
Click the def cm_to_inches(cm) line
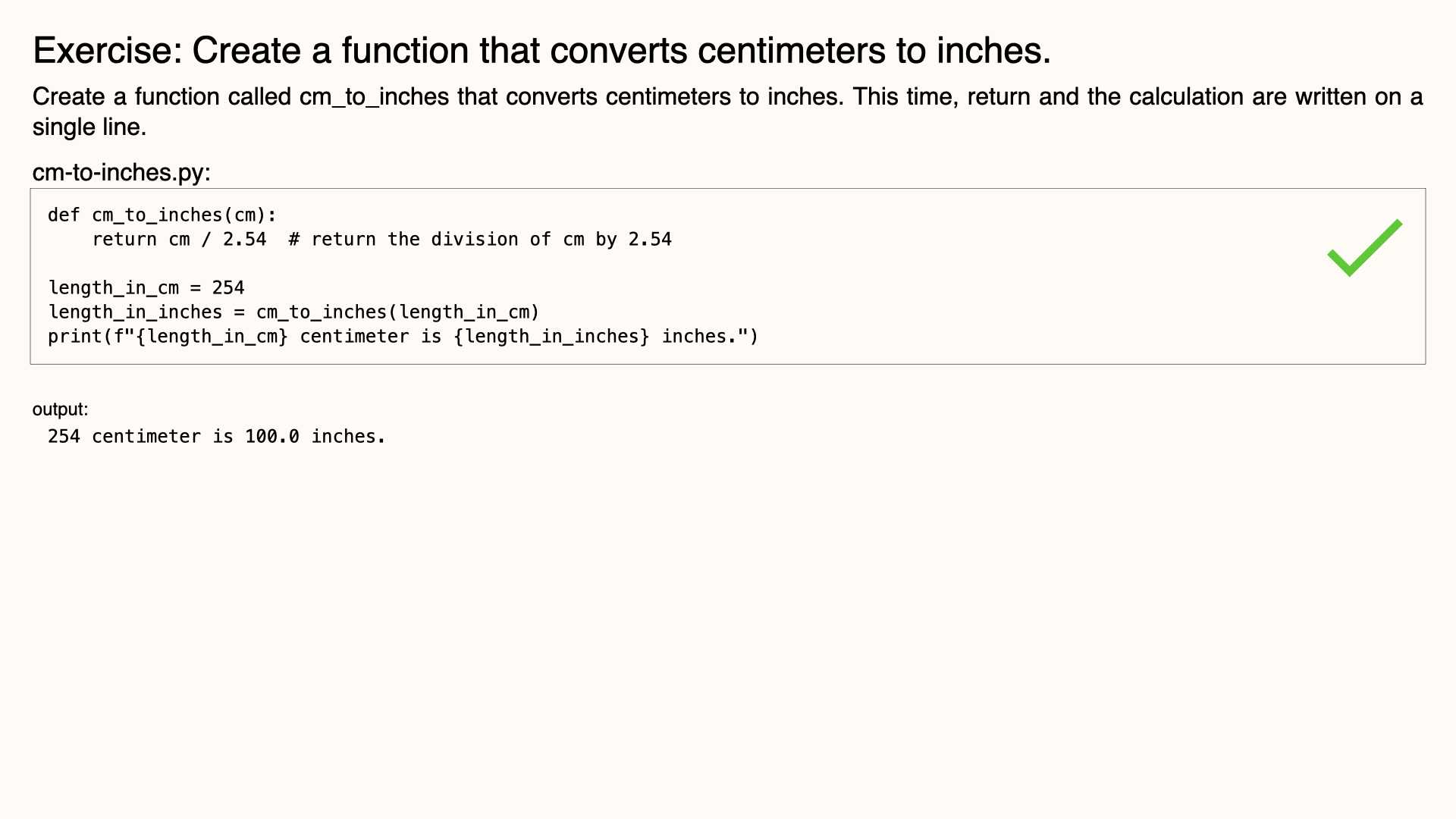(x=162, y=215)
